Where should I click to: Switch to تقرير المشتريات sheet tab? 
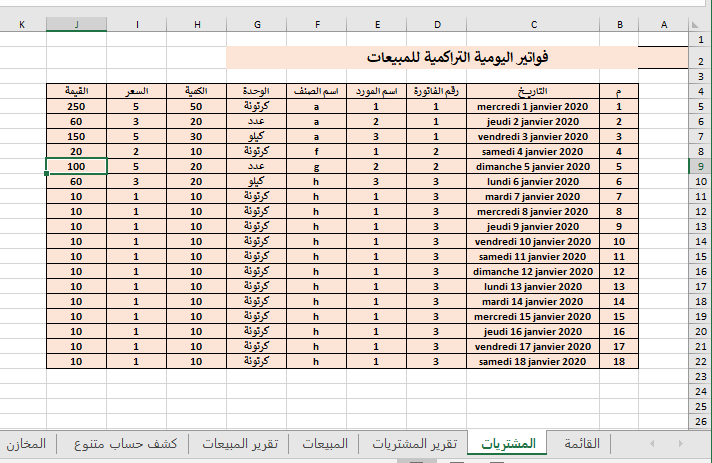(414, 443)
